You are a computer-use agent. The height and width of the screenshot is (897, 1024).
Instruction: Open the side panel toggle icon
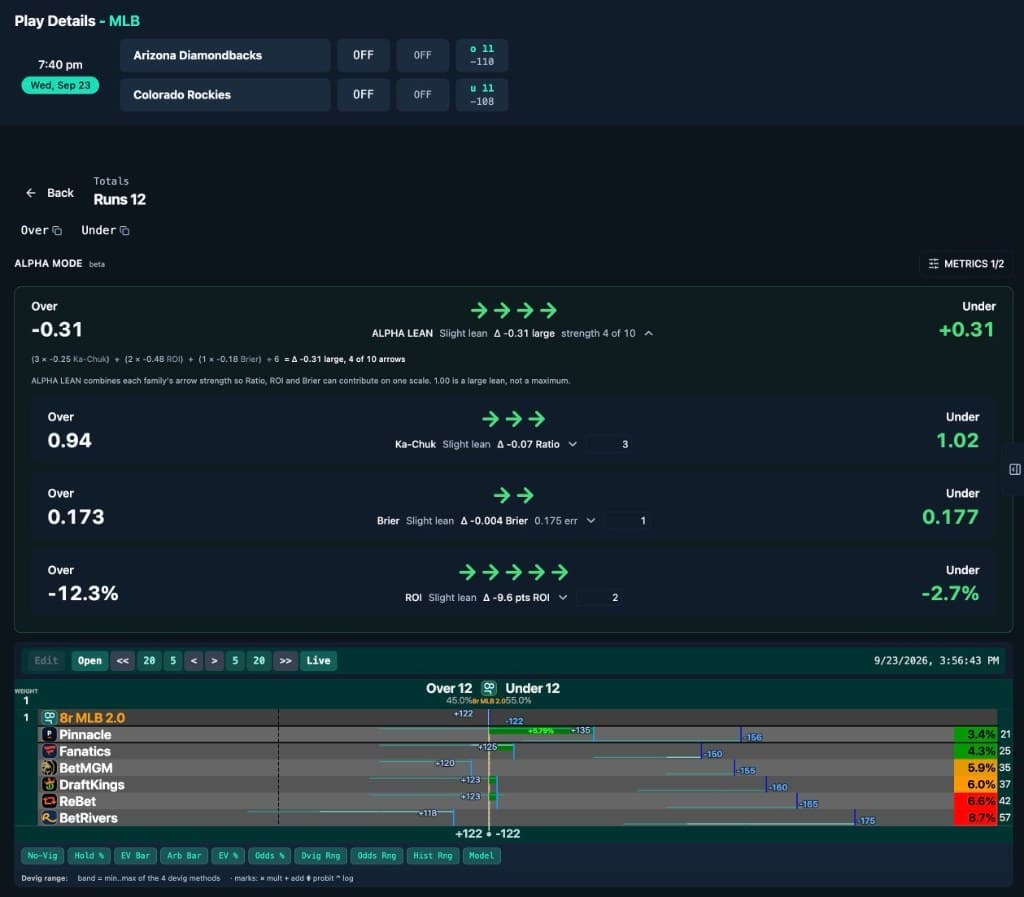pyautogui.click(x=1014, y=469)
